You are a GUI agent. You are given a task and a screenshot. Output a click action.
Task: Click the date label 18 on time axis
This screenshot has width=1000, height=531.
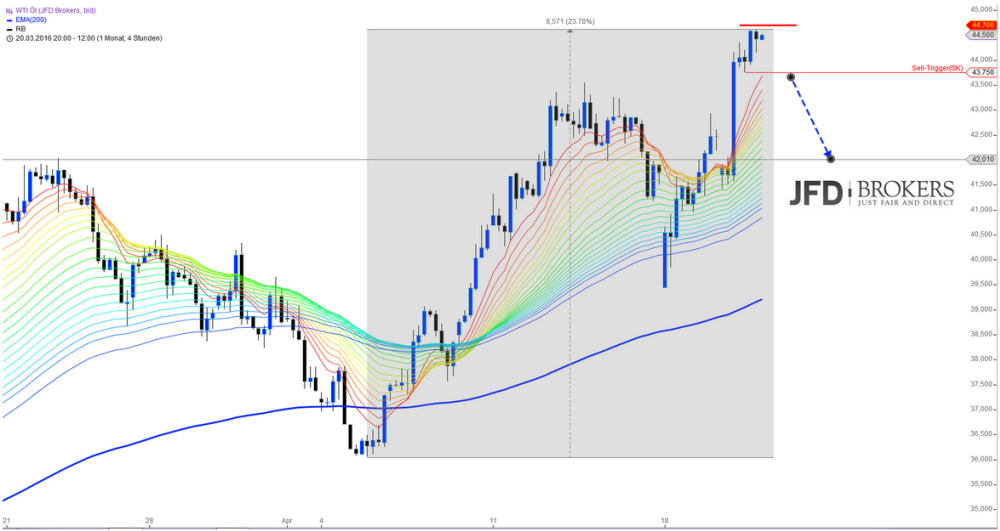click(664, 520)
